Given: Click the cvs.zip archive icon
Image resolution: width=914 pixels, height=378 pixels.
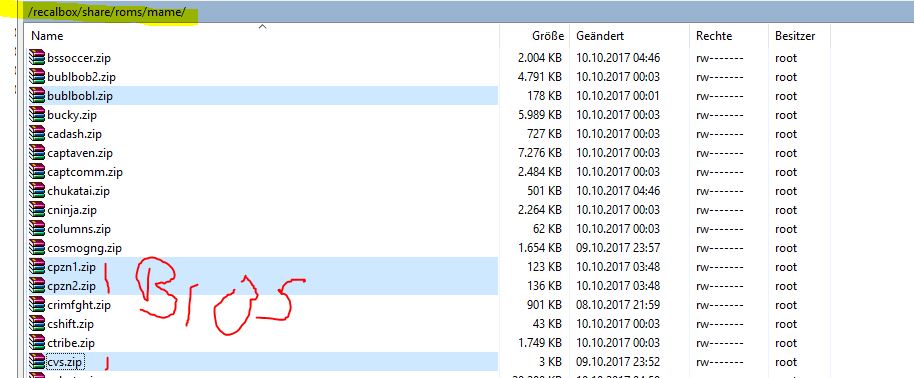Looking at the screenshot, I should [x=37, y=362].
